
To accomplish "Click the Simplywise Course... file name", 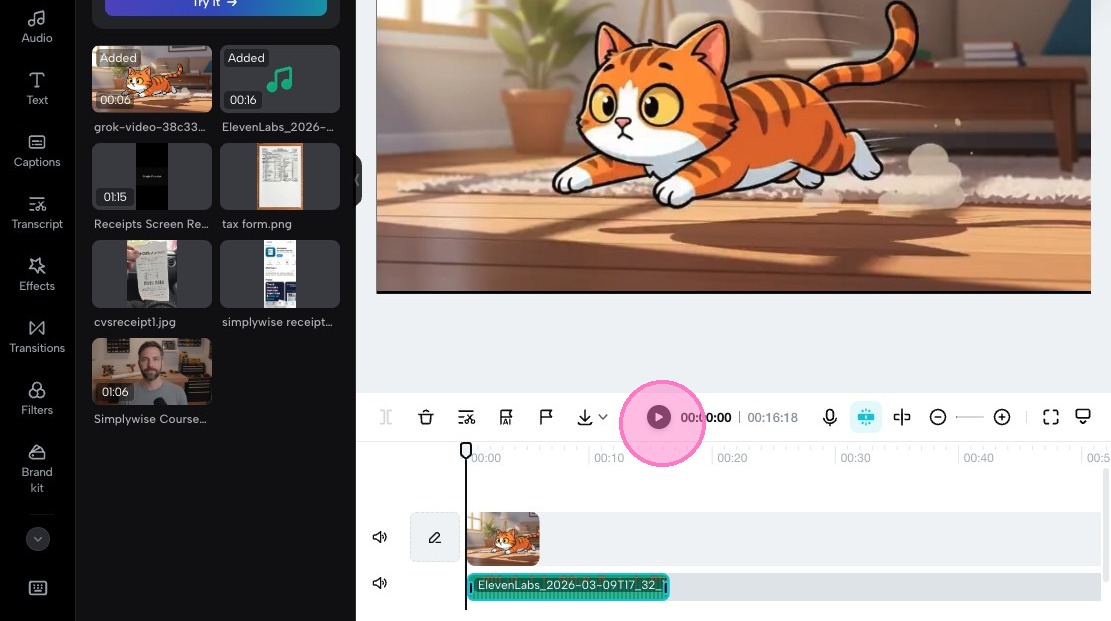I will click(x=150, y=419).
